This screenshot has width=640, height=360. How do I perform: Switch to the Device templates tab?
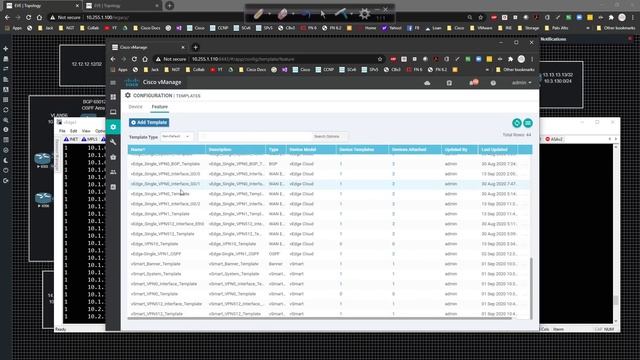(x=136, y=107)
